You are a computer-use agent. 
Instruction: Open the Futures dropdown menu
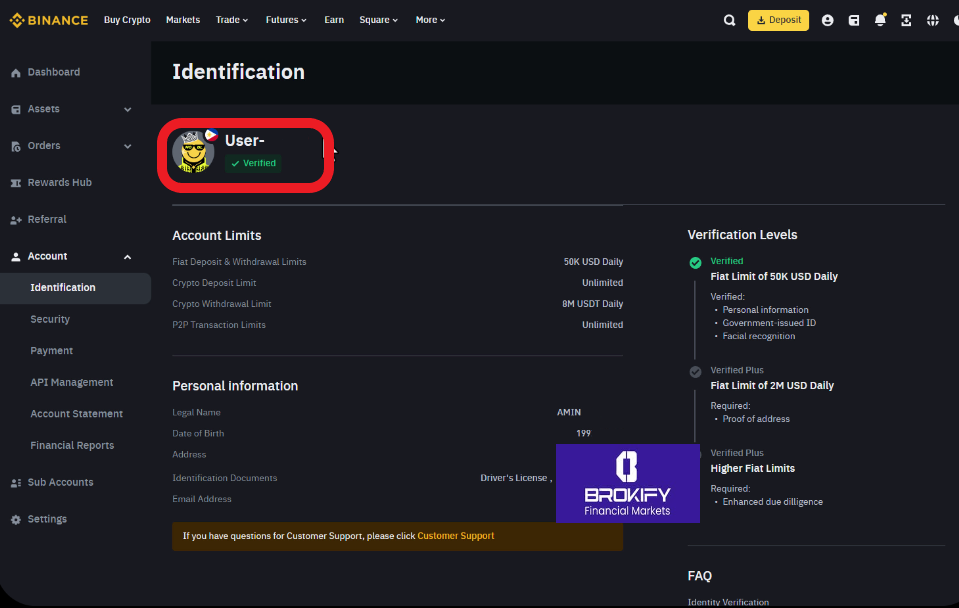(x=286, y=20)
